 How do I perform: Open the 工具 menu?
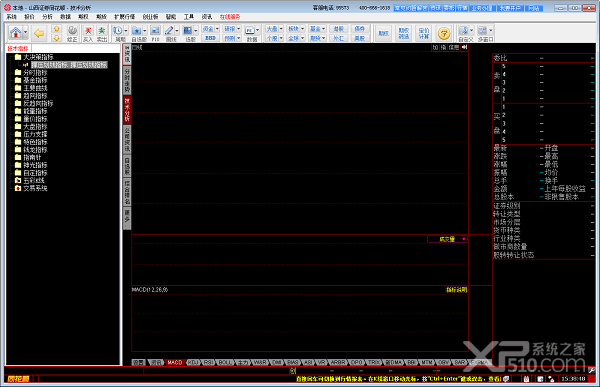(x=189, y=17)
